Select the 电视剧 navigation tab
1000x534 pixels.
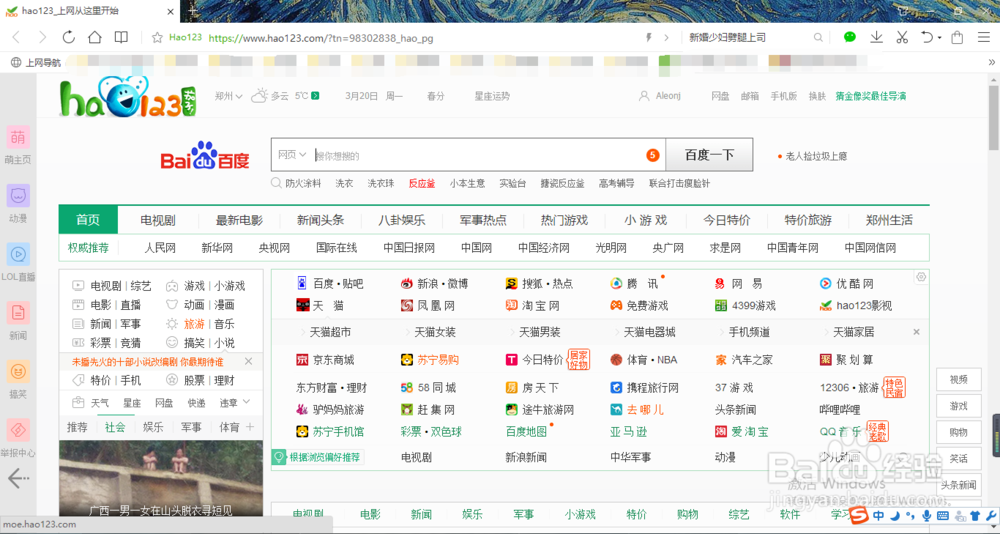[x=158, y=220]
